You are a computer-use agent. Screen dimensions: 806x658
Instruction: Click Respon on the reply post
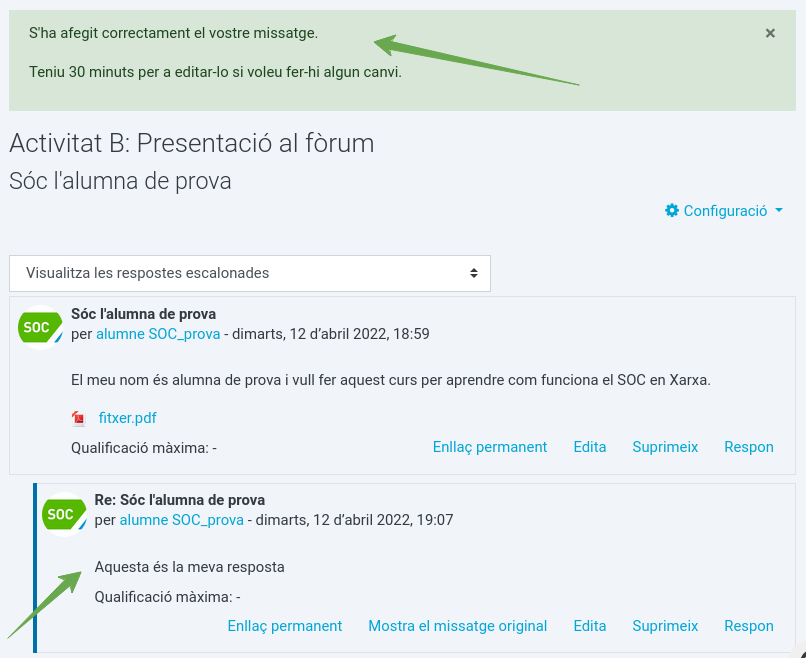pyautogui.click(x=749, y=626)
